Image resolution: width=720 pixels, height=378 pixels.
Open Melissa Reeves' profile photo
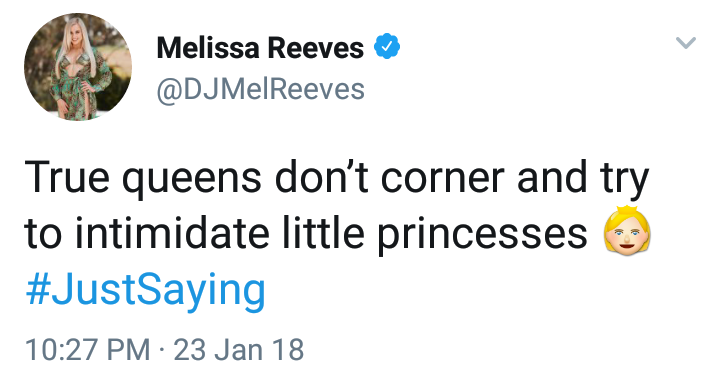[78, 67]
